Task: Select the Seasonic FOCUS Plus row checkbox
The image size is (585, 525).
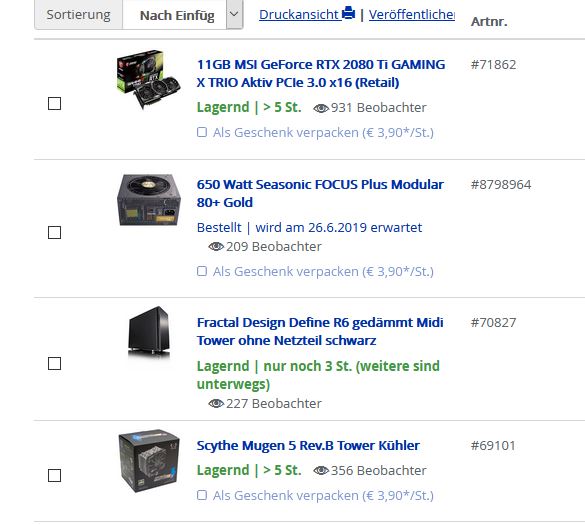Action: (54, 232)
